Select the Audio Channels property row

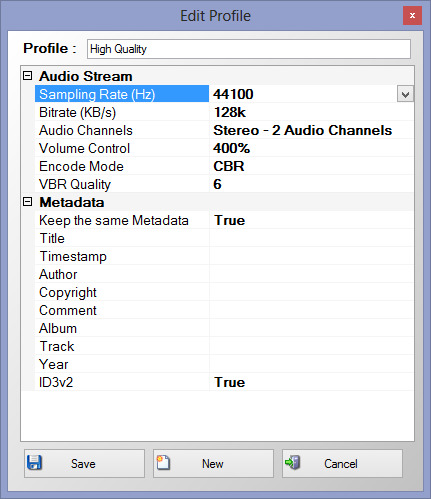coord(224,130)
